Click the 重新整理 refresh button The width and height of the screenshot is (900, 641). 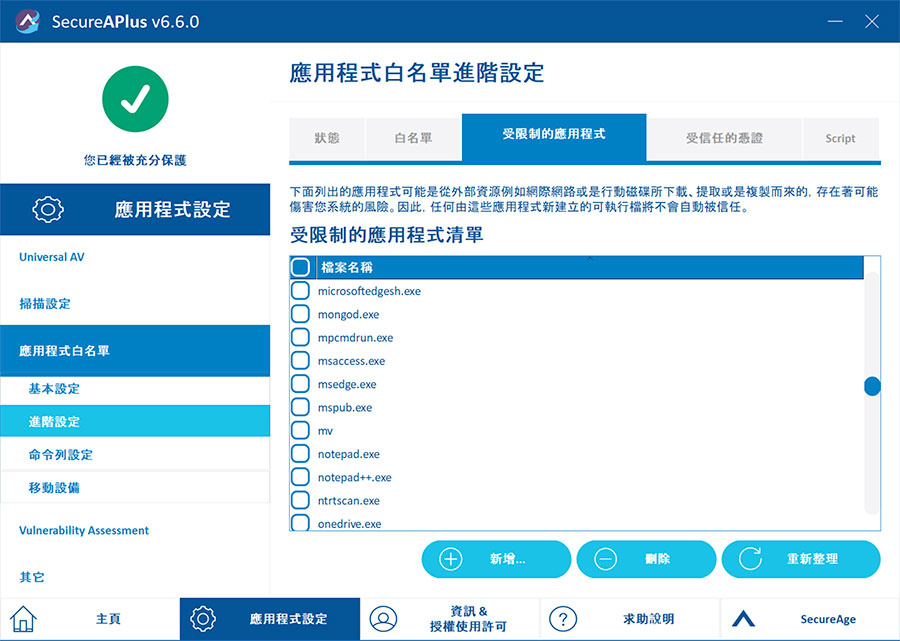(801, 559)
